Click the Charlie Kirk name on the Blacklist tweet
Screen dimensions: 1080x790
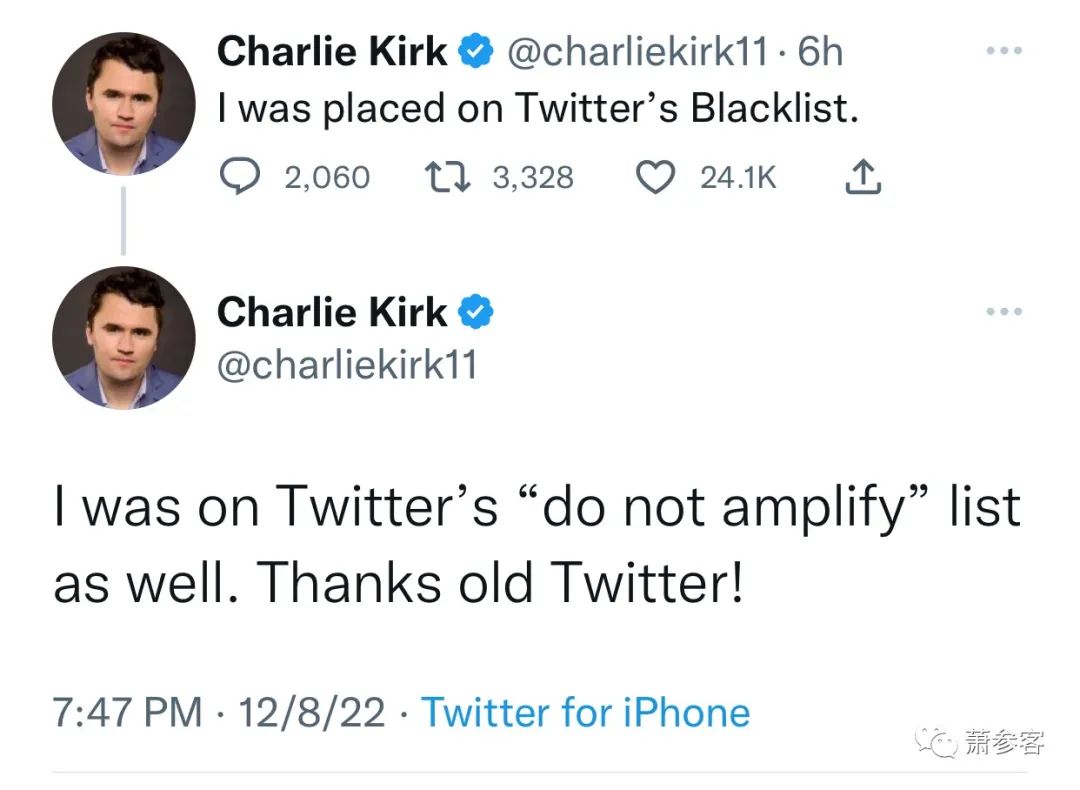coord(332,52)
